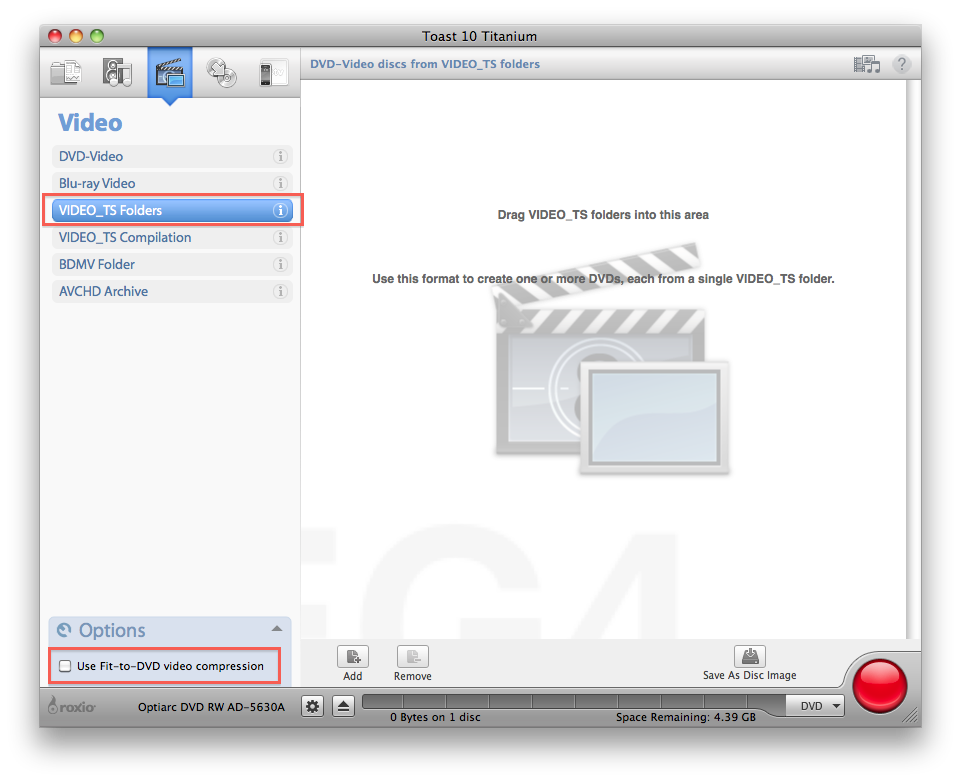Open the Audio category tab icon
Image resolution: width=961 pixels, height=782 pixels.
pos(117,72)
